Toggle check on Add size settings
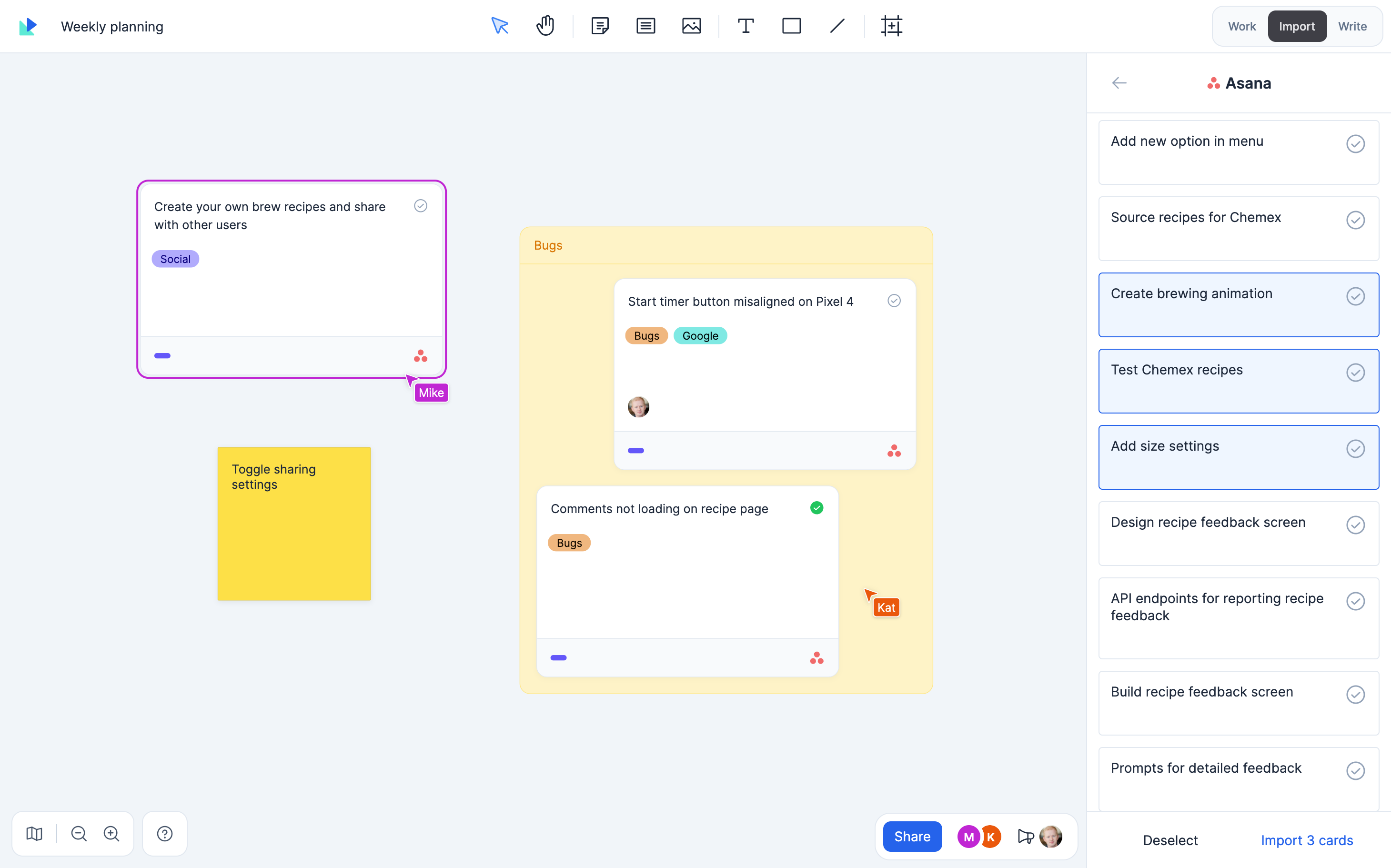The image size is (1391, 868). point(1355,449)
